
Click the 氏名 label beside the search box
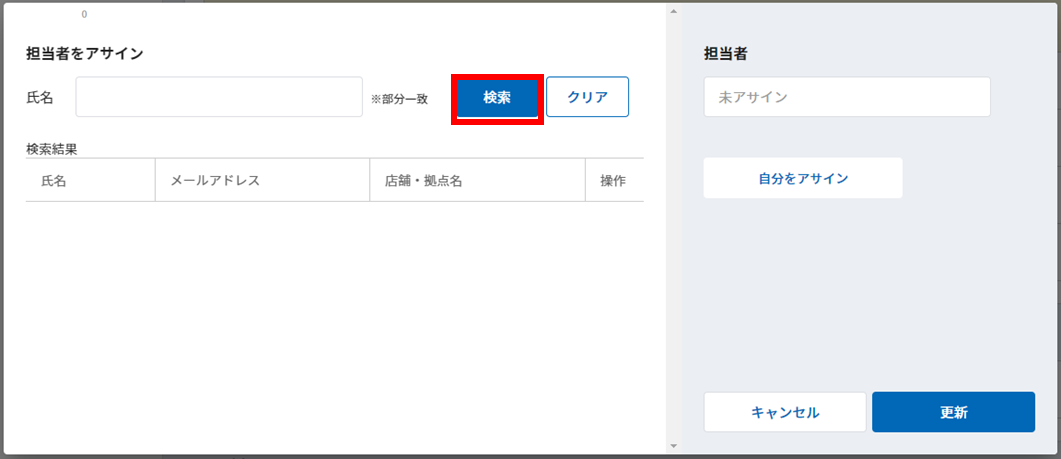39,97
